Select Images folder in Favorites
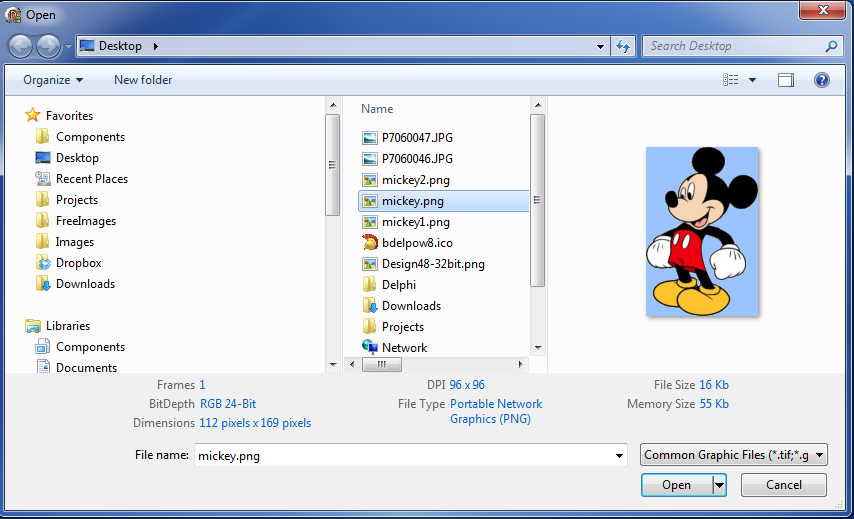 [64, 242]
